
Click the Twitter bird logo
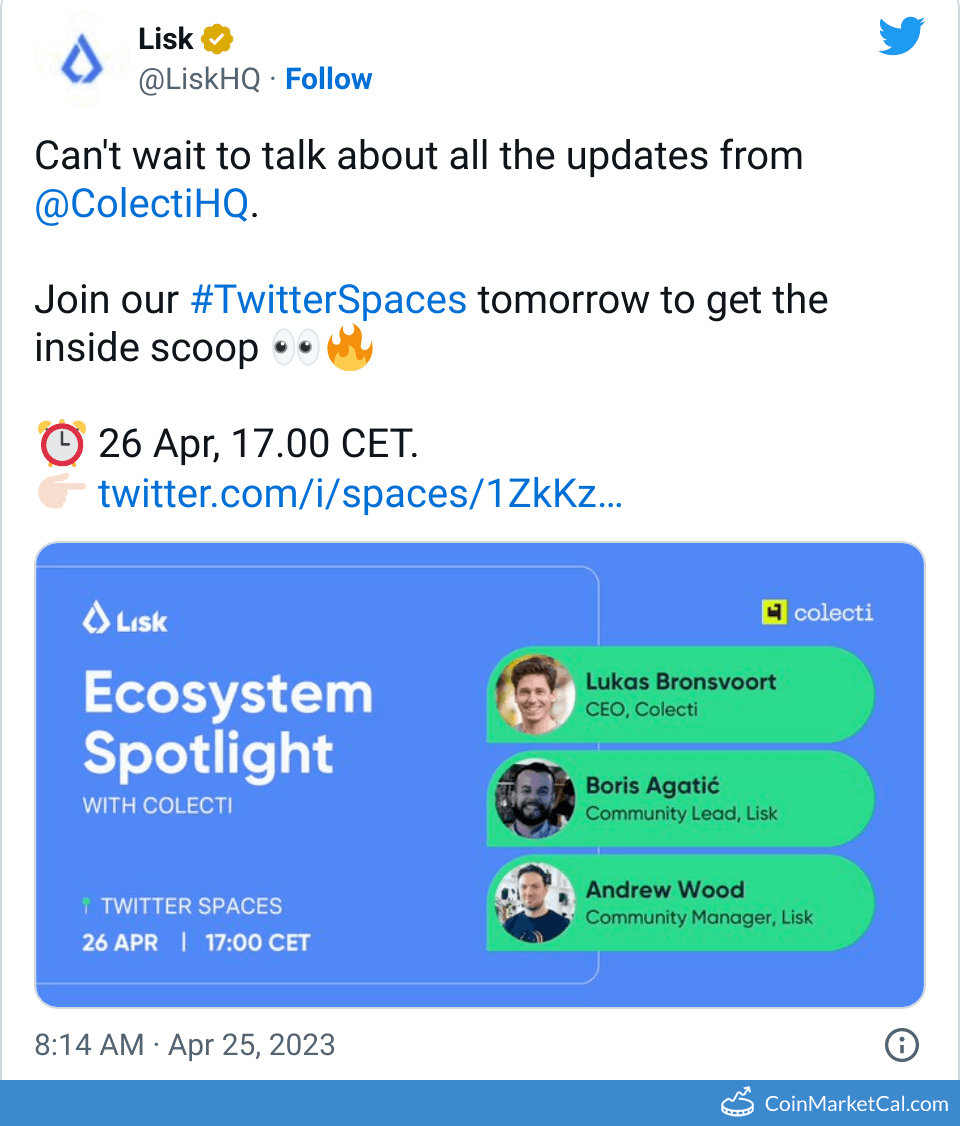coord(904,37)
